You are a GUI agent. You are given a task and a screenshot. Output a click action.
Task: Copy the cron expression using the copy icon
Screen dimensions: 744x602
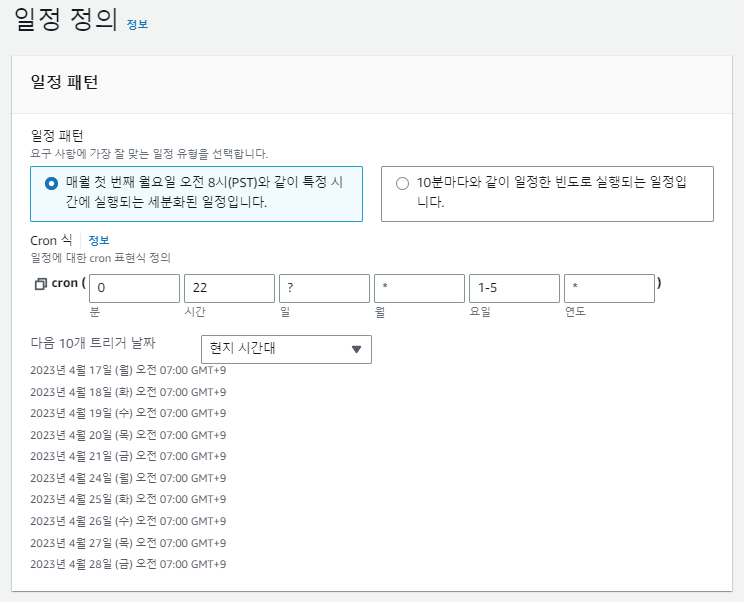41,284
